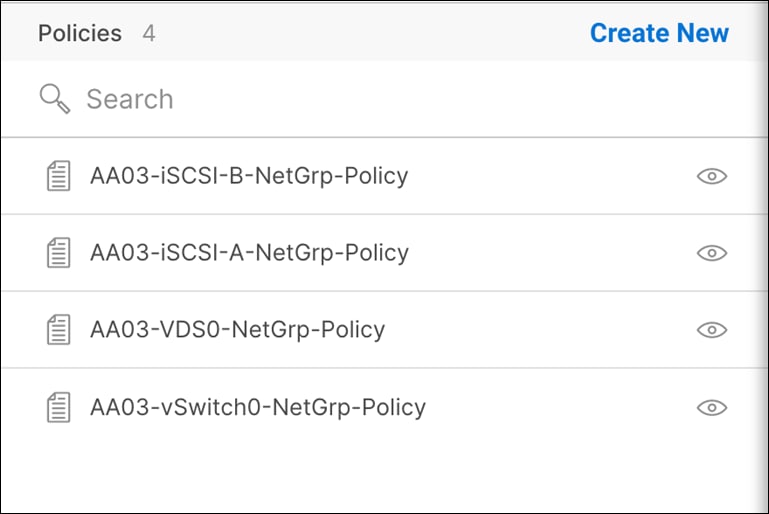Show AA03-VDS0-NetGrp-Policy details via eye icon
The width and height of the screenshot is (769, 514).
pos(711,329)
